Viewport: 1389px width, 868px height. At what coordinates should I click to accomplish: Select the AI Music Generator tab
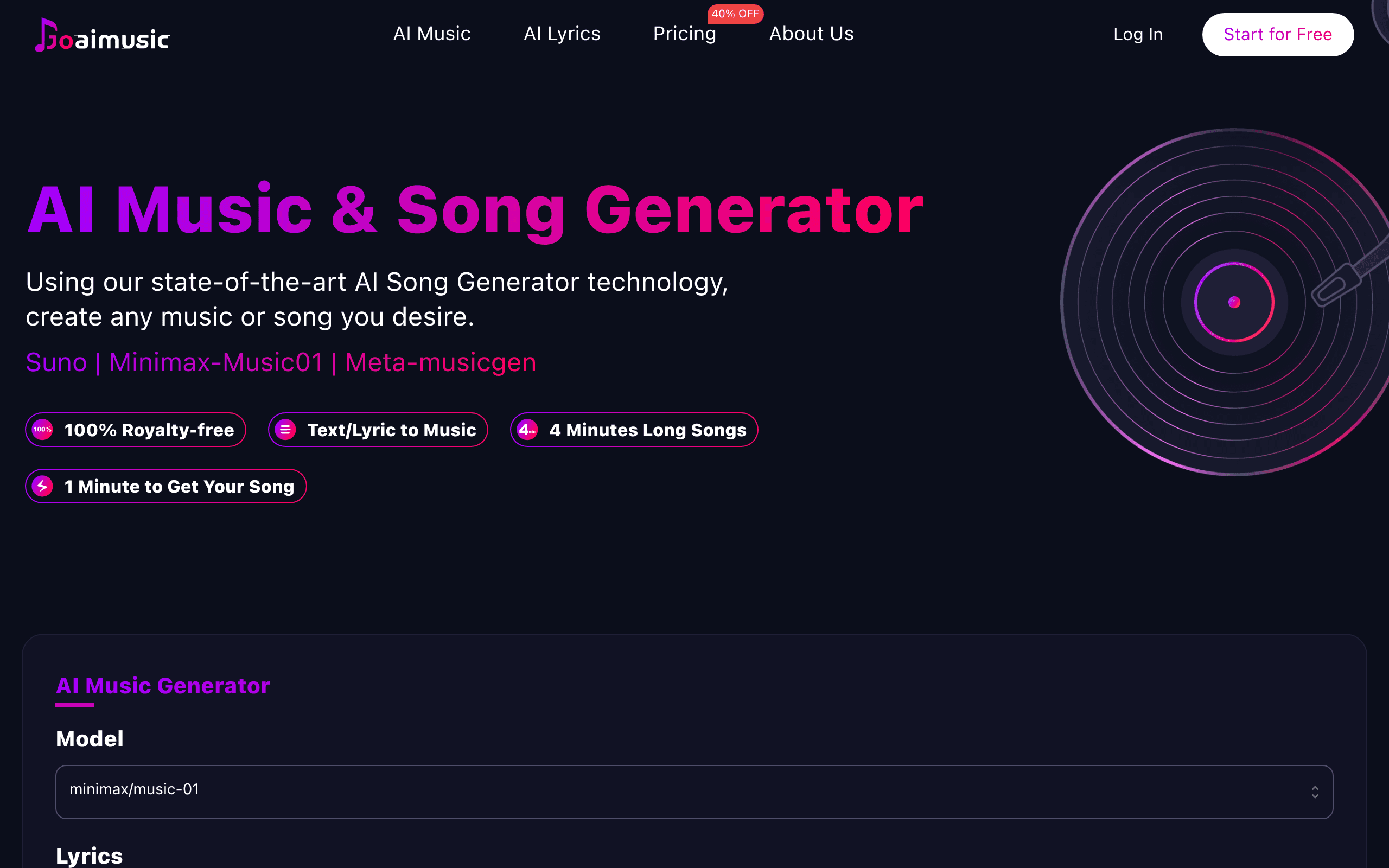162,686
